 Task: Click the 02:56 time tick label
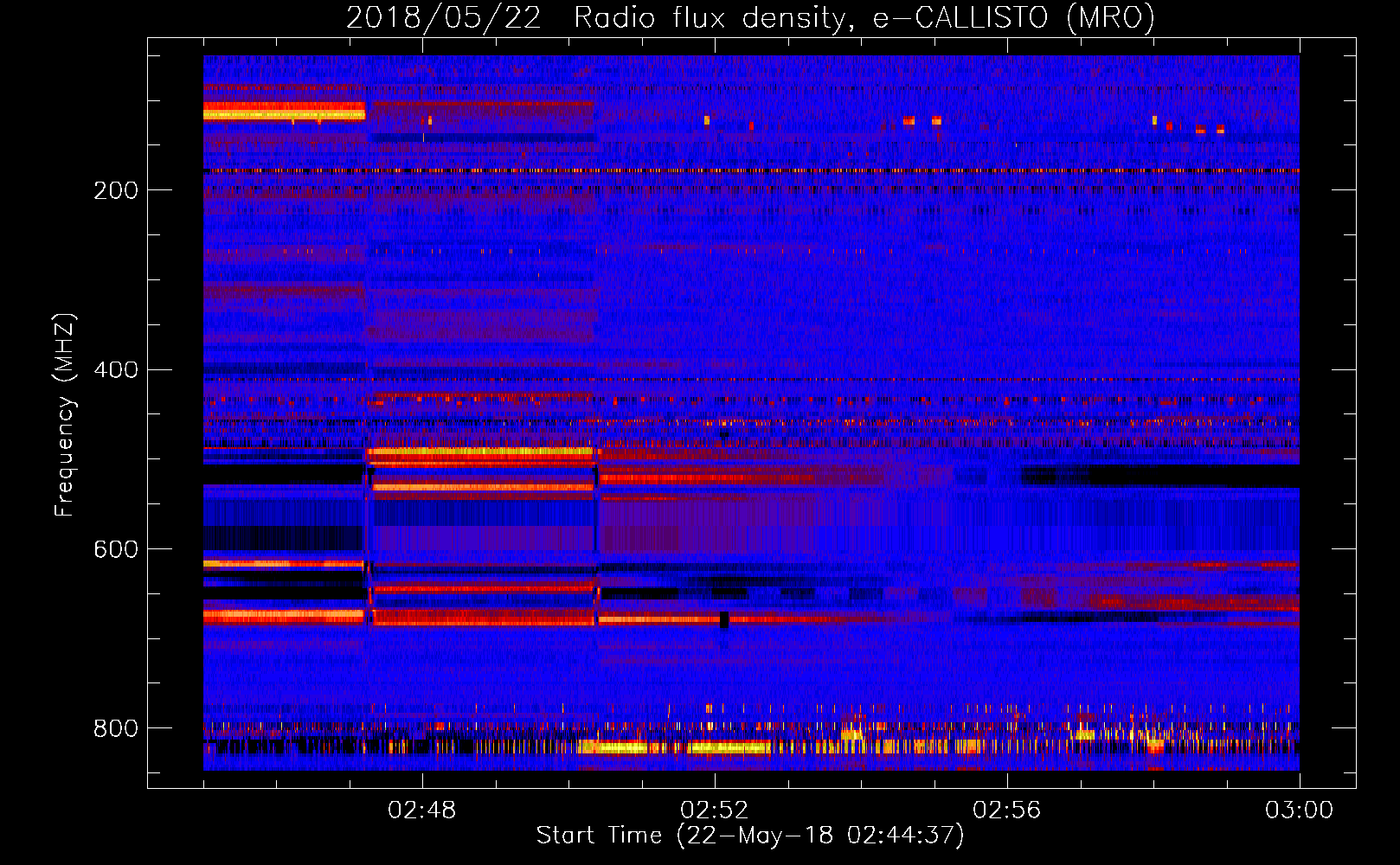tap(1007, 811)
